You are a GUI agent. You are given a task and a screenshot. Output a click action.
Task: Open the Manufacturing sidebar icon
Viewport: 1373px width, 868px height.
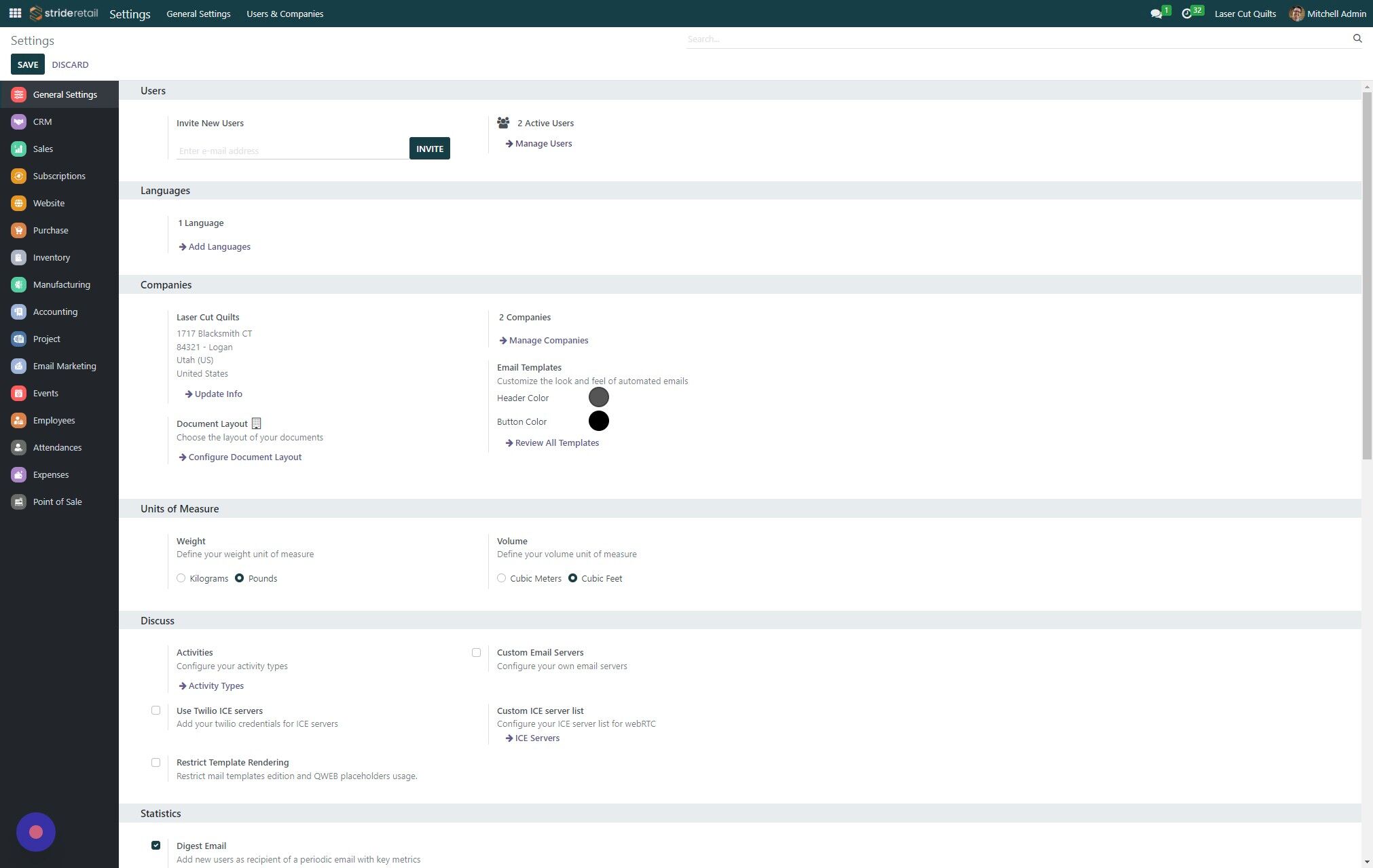19,285
